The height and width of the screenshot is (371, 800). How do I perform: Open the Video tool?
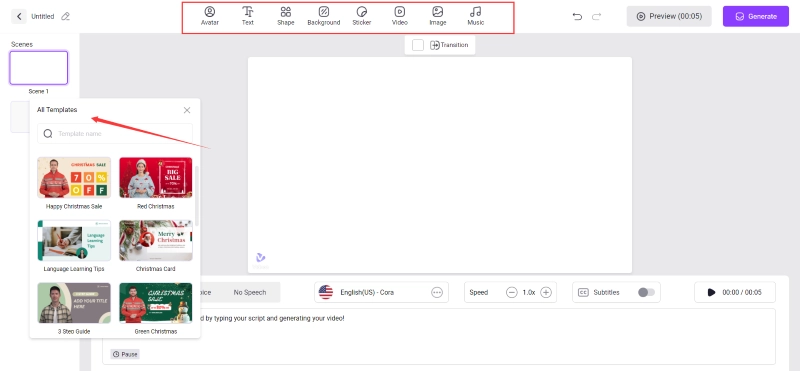click(x=399, y=16)
